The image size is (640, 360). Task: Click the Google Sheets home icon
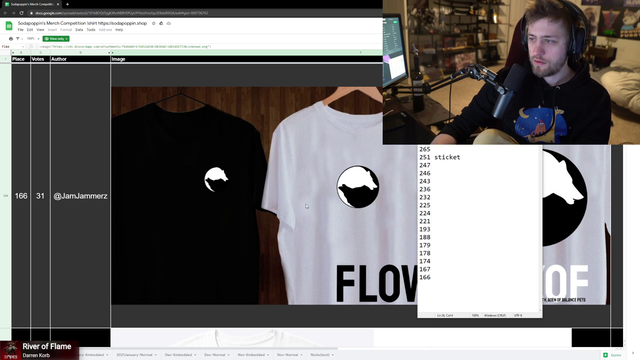tap(9, 26)
